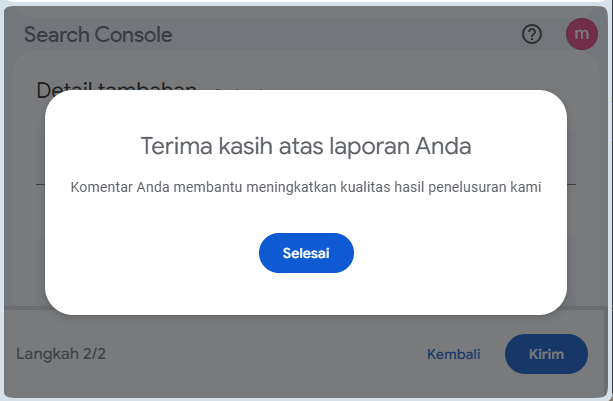Click the Terima kasih atas laporan Anda heading
Screen dimensions: 613x401
[x=306, y=147]
